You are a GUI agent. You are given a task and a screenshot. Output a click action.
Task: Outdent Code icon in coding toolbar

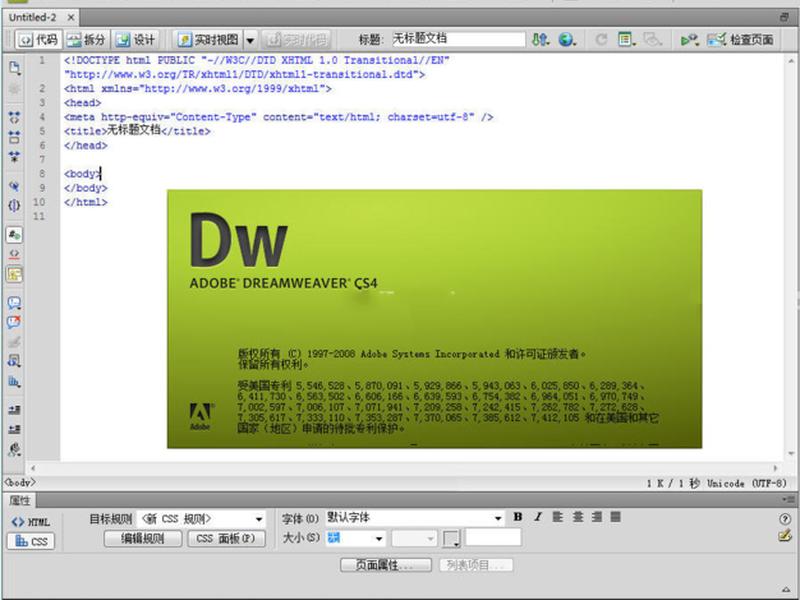pyautogui.click(x=14, y=429)
